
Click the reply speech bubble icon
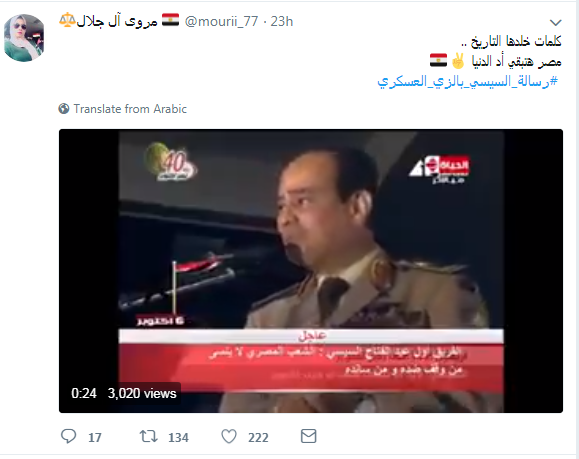(x=68, y=436)
